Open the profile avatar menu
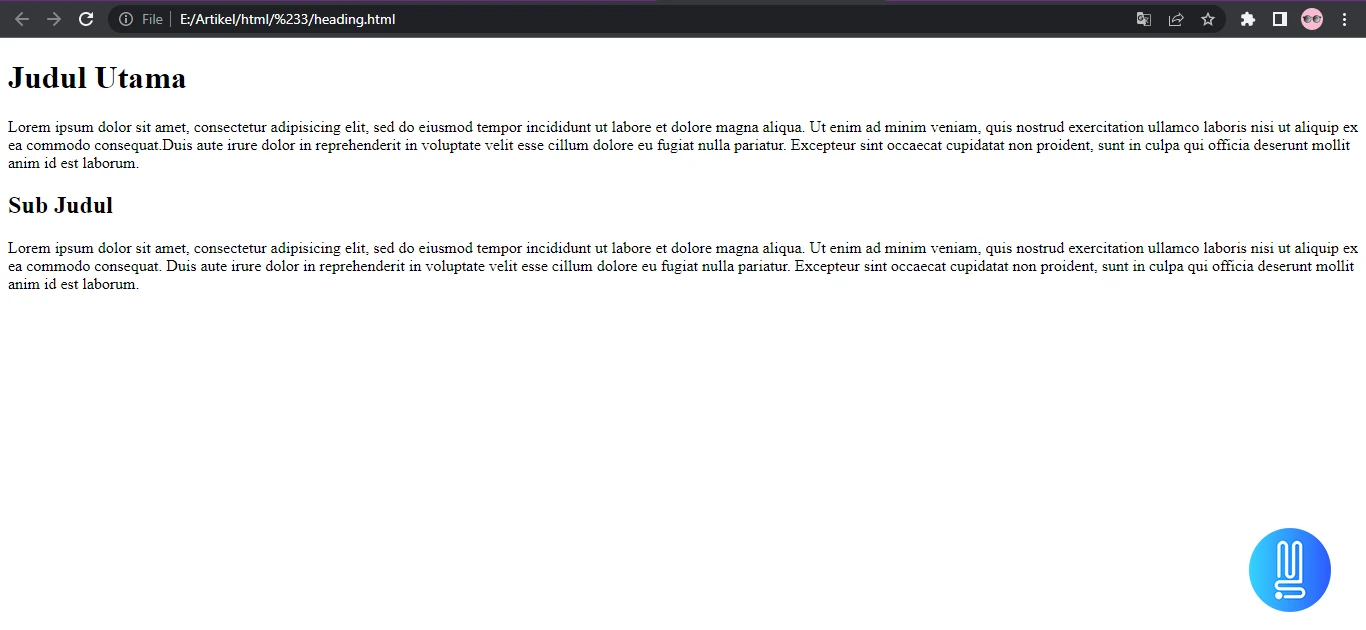This screenshot has height=630, width=1366. click(x=1312, y=19)
